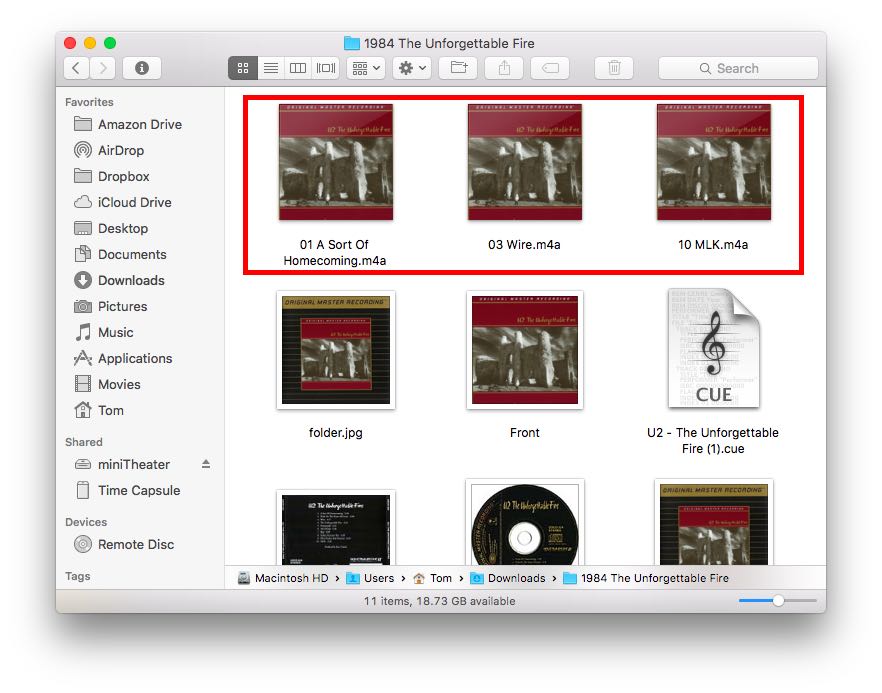Select the U2 Unforgettable Fire (1).cue file
882x693 pixels.
(x=714, y=348)
